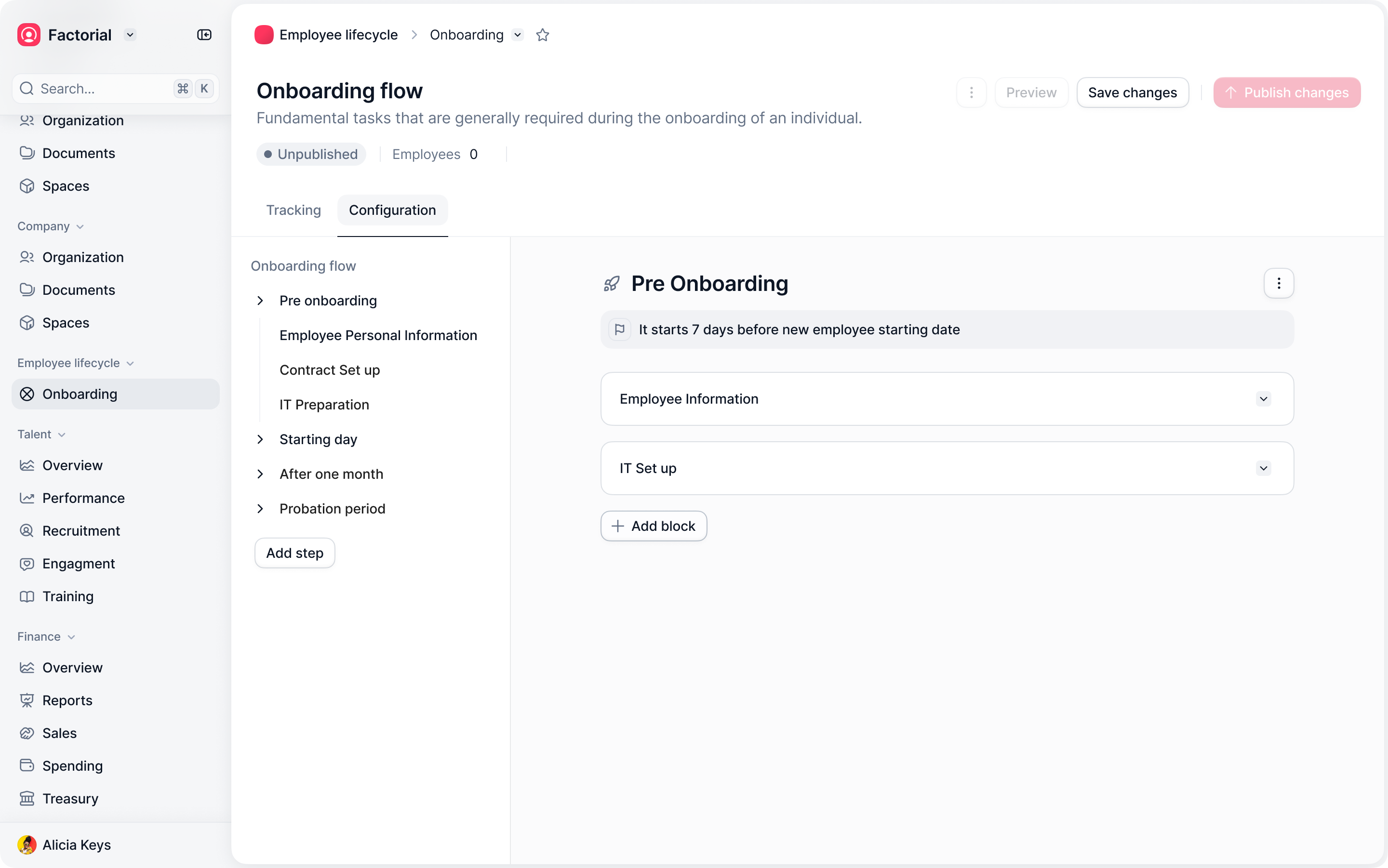
Task: Click the sidebar collapse icon
Action: tap(204, 35)
